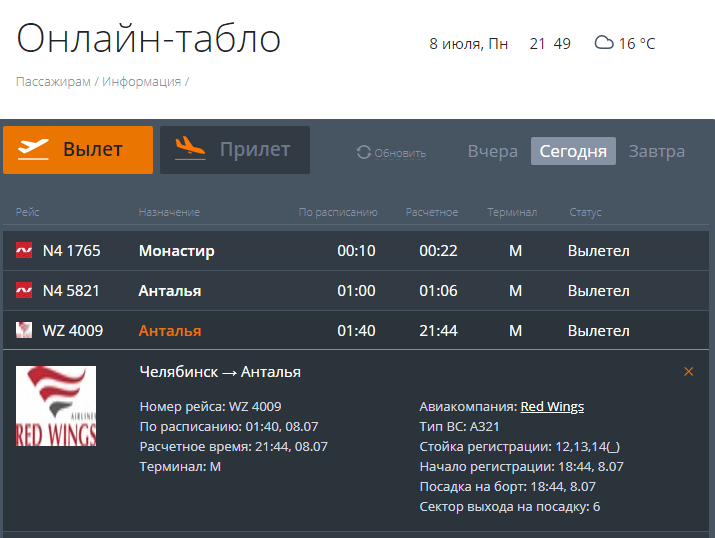Click the orange Анталья destination
This screenshot has height=538, width=715.
click(170, 331)
